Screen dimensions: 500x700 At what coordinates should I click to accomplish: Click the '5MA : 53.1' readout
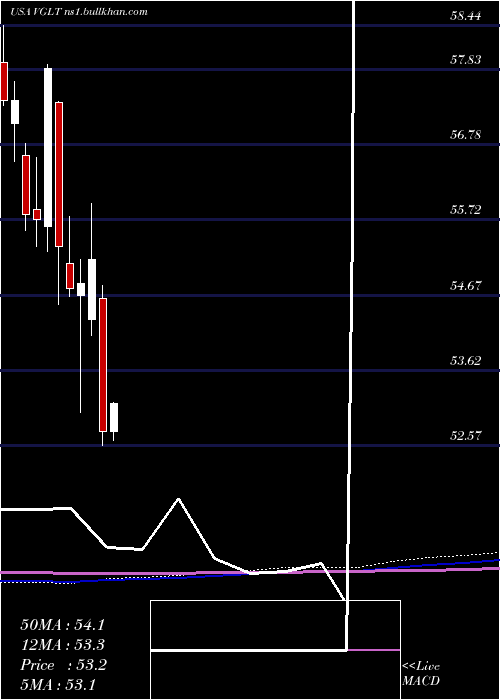(58, 684)
